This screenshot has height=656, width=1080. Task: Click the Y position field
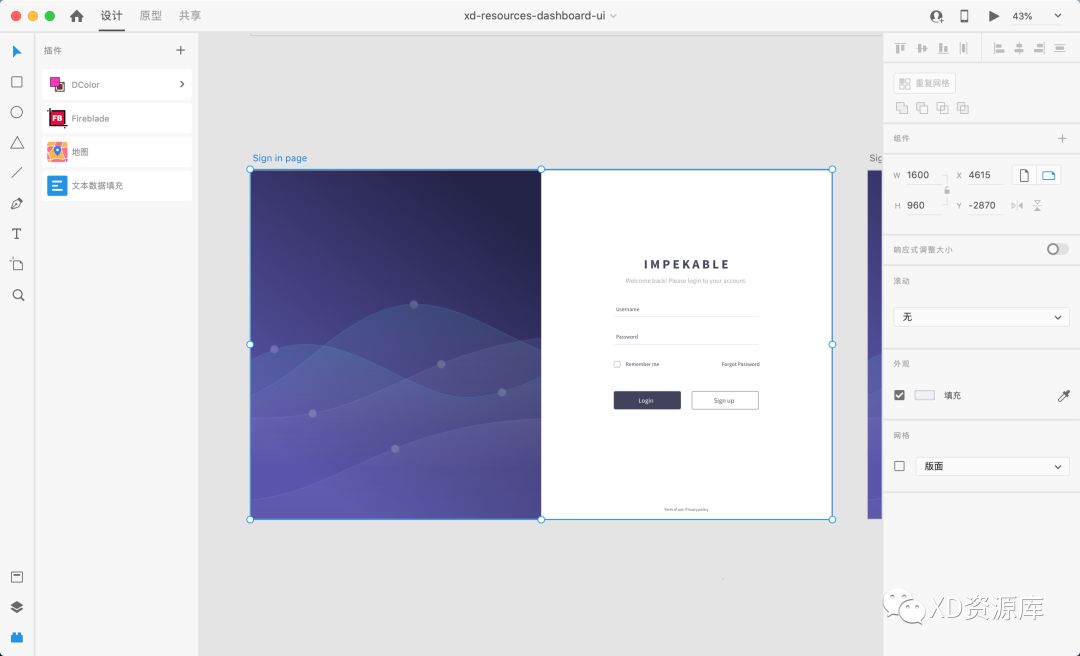point(986,205)
